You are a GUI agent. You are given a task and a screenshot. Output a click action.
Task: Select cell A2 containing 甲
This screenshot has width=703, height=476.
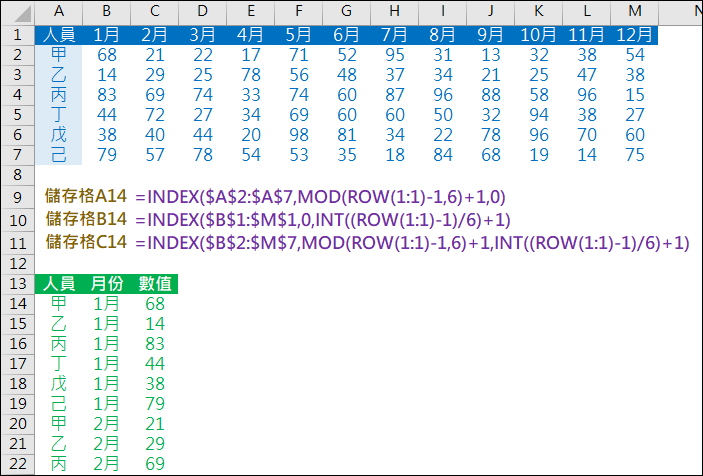tap(59, 55)
